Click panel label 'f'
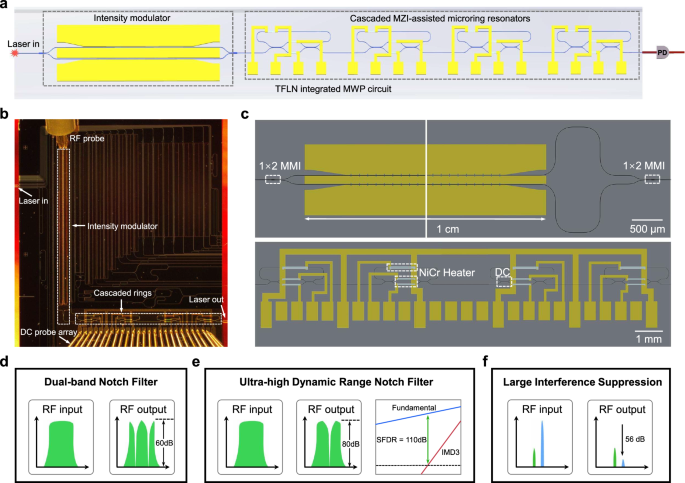This screenshot has height=483, width=685. [x=485, y=362]
